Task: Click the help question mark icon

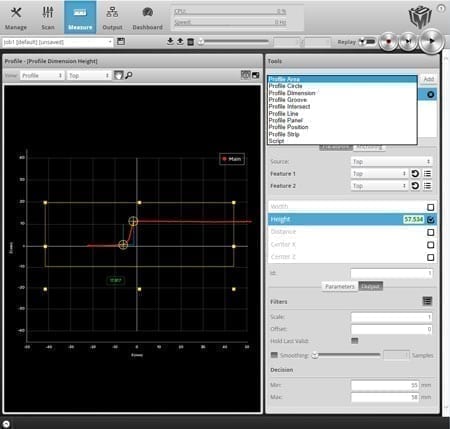Action: (441, 8)
